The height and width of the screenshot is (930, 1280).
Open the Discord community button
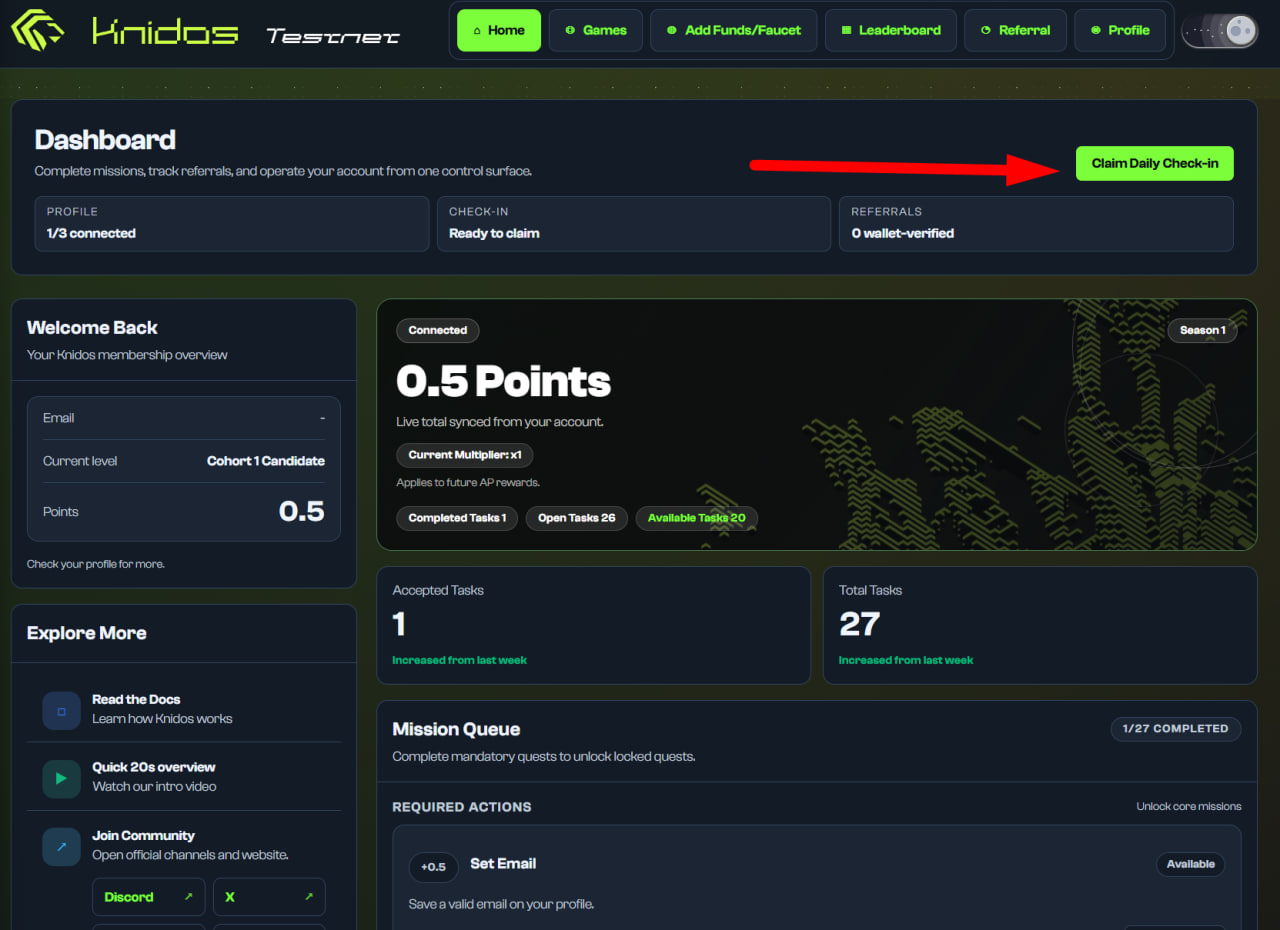point(148,897)
